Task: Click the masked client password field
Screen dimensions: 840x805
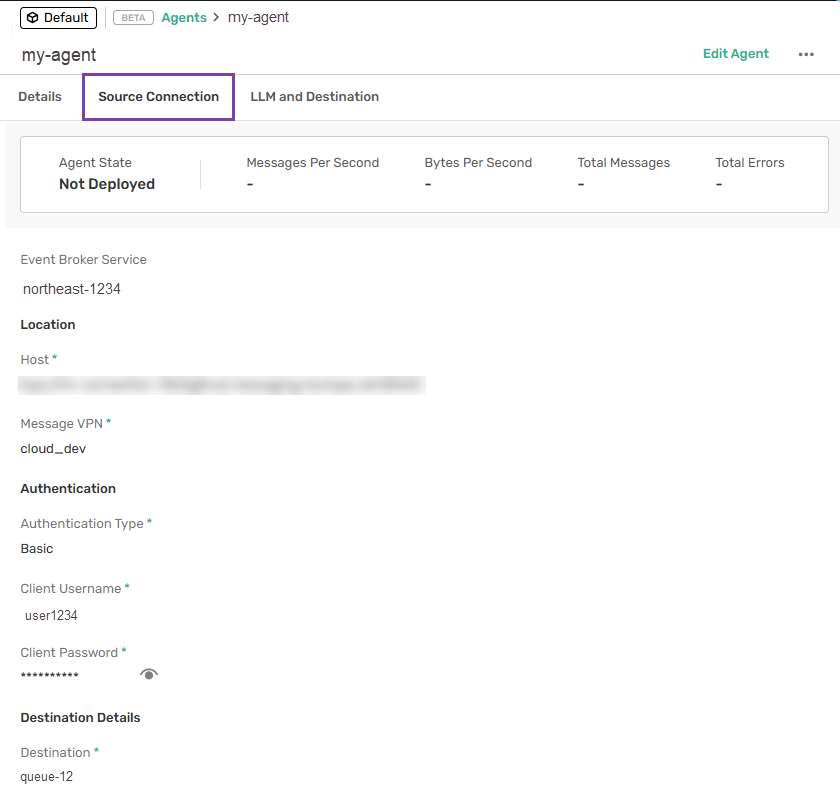Action: [x=49, y=677]
